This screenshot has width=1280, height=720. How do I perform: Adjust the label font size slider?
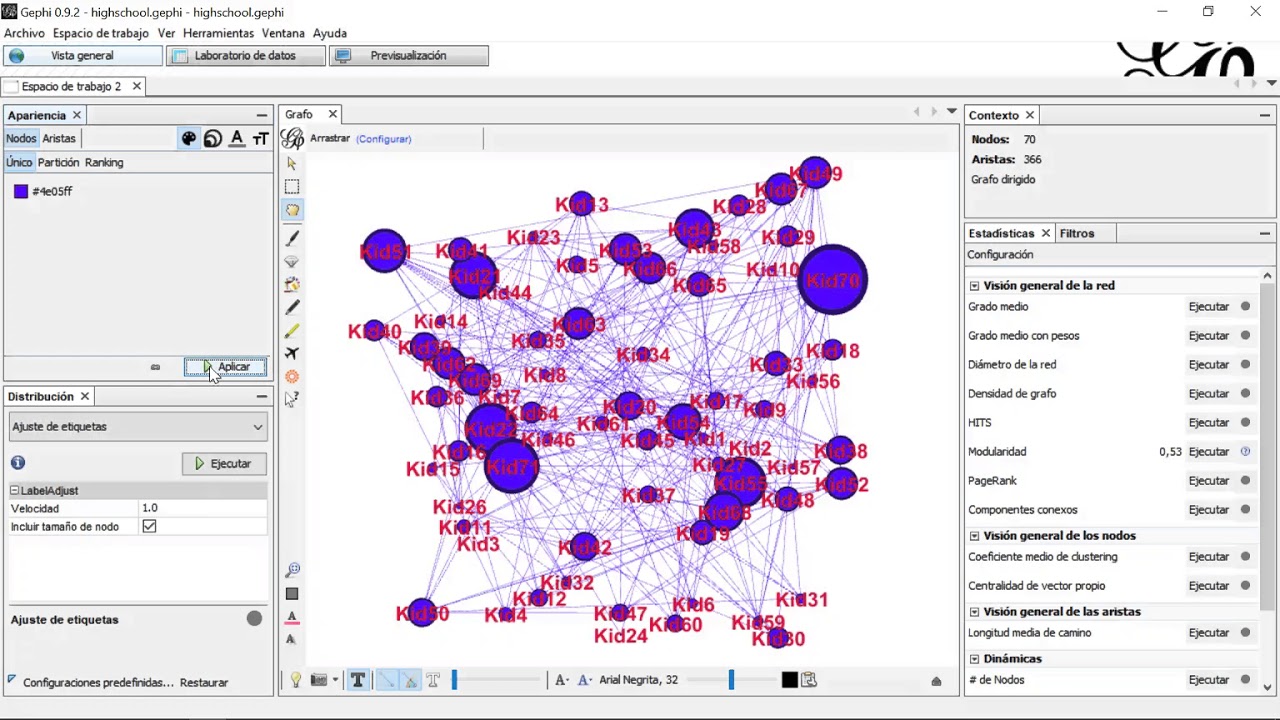(x=730, y=680)
